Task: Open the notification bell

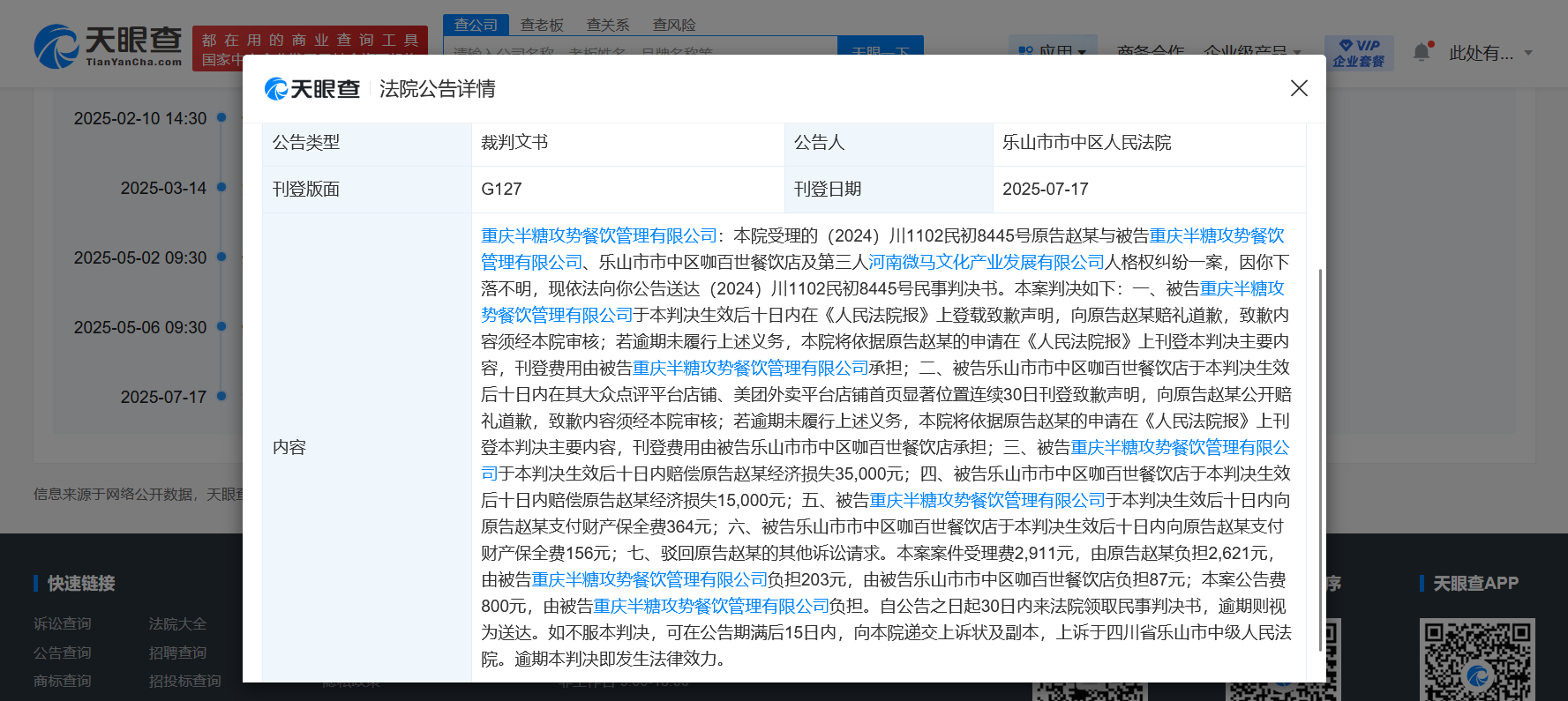Action: tap(1422, 52)
